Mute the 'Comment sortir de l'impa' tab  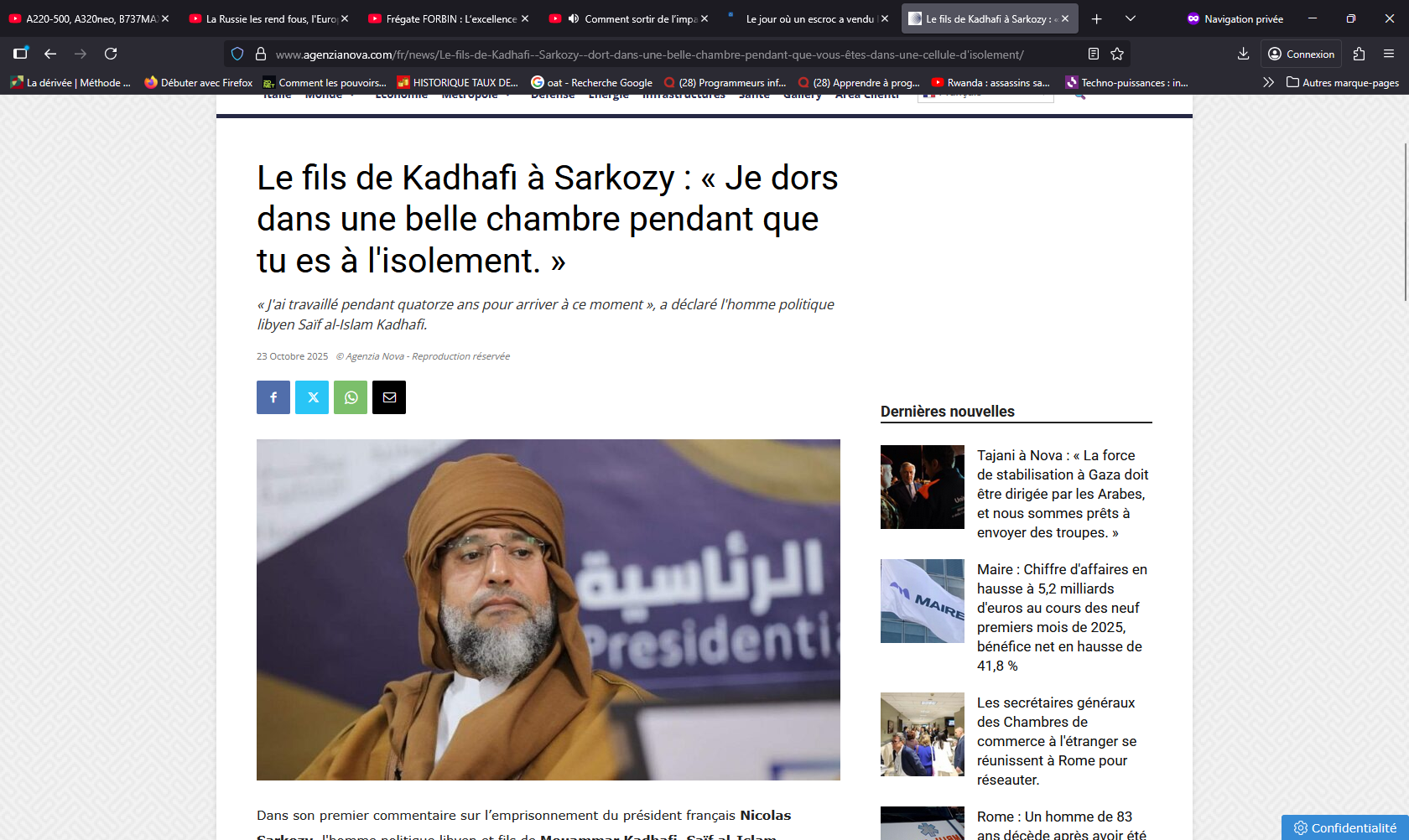tap(574, 18)
